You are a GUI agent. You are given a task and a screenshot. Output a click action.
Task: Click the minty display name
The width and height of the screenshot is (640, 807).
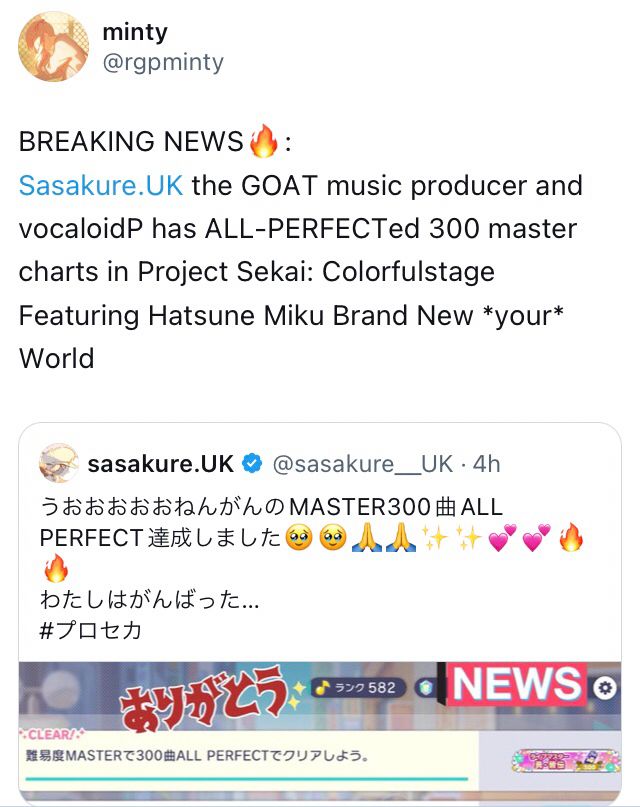pyautogui.click(x=135, y=32)
